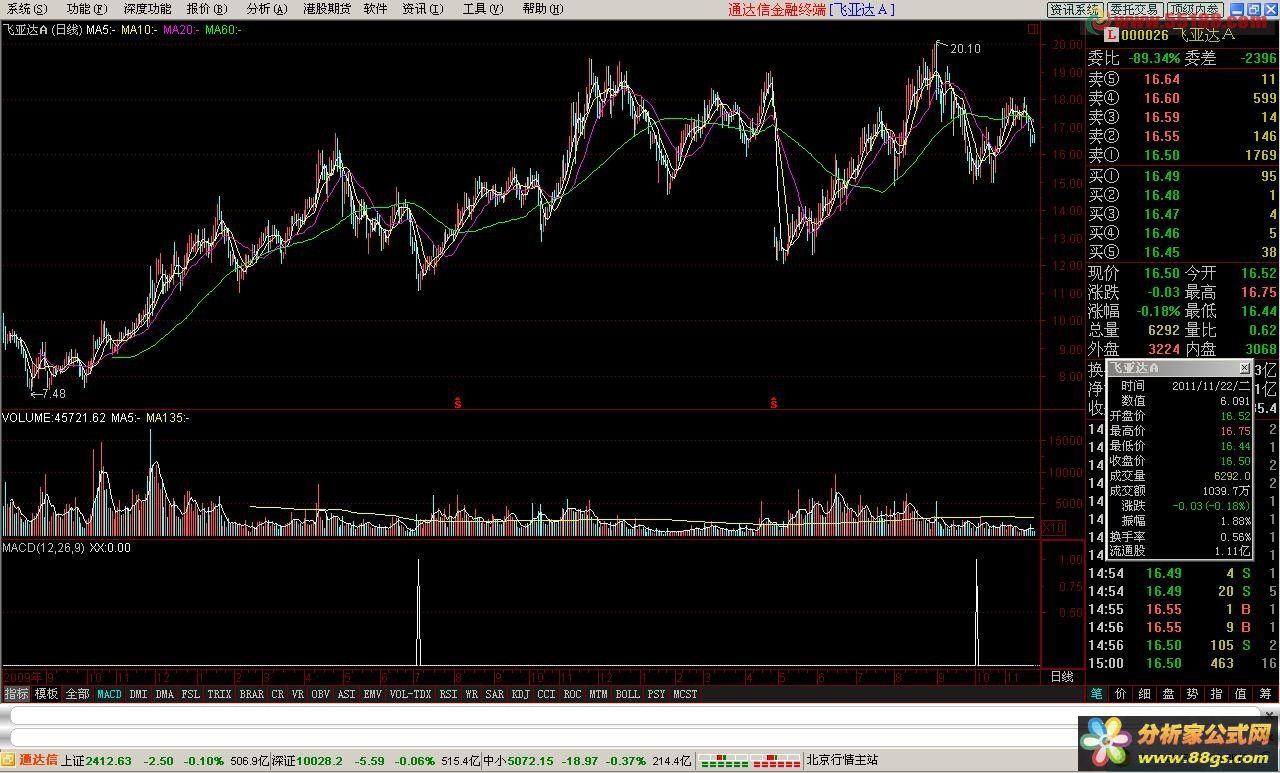Screen dimensions: 1280x773
Task: Click the red L icon beside 000026
Action: pyautogui.click(x=1109, y=35)
